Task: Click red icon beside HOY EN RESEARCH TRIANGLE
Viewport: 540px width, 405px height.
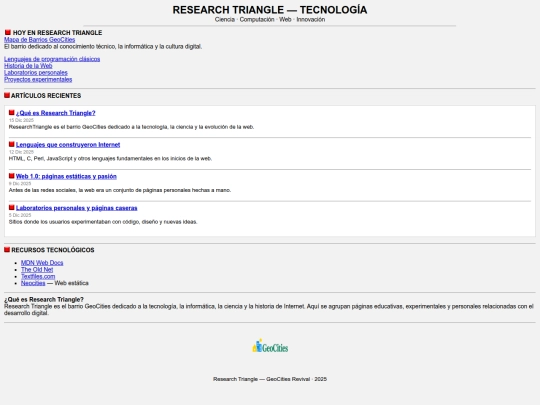Action: click(x=8, y=32)
